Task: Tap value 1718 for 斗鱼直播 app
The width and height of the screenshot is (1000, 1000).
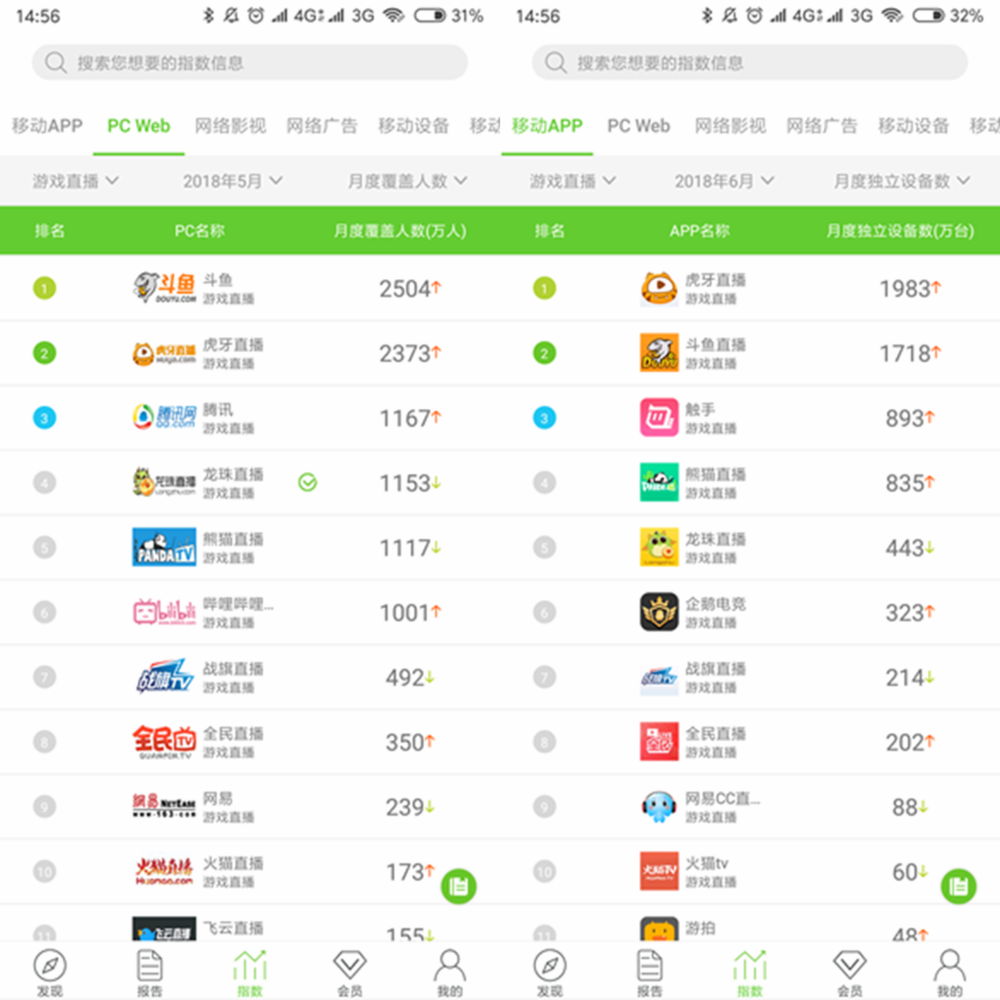Action: click(x=905, y=353)
